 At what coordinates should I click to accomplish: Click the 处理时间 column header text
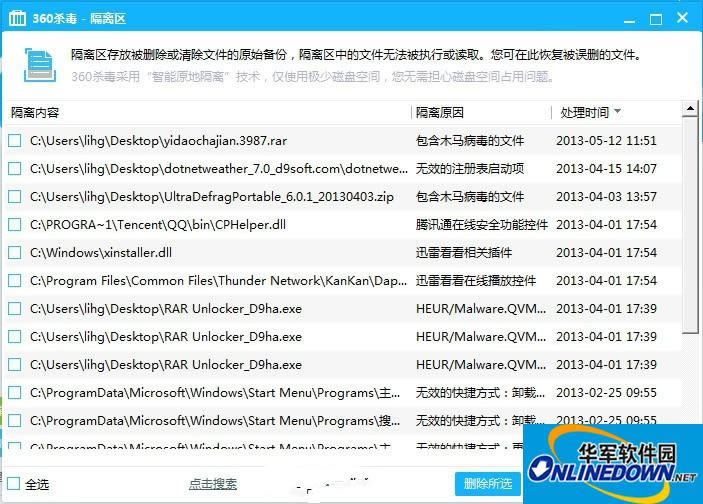pos(585,113)
